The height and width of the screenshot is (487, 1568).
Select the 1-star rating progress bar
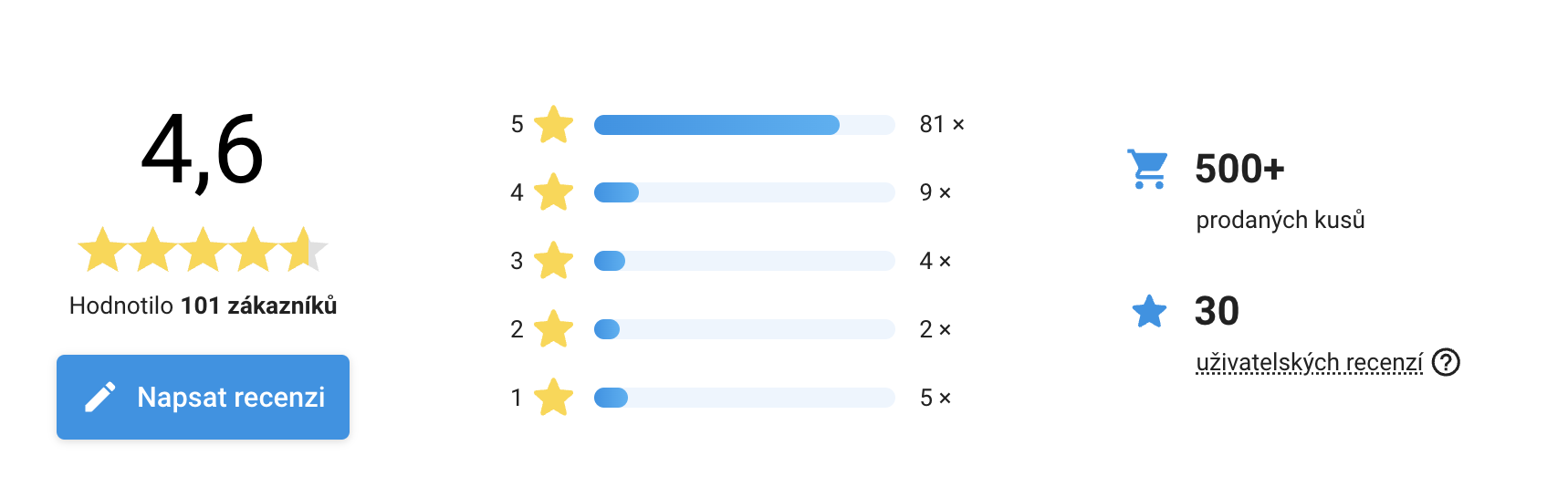744,398
